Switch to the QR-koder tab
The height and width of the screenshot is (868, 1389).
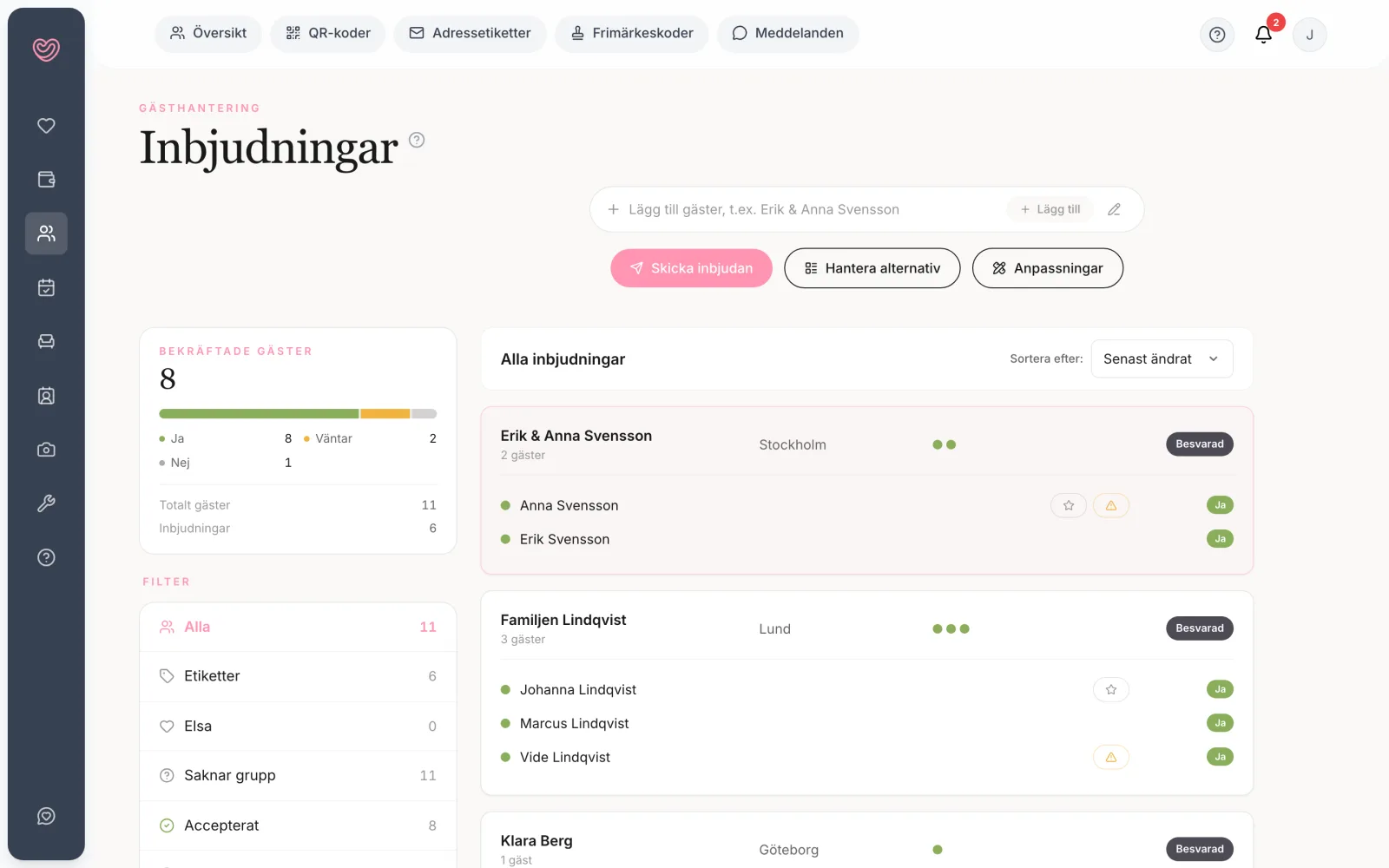pos(328,33)
